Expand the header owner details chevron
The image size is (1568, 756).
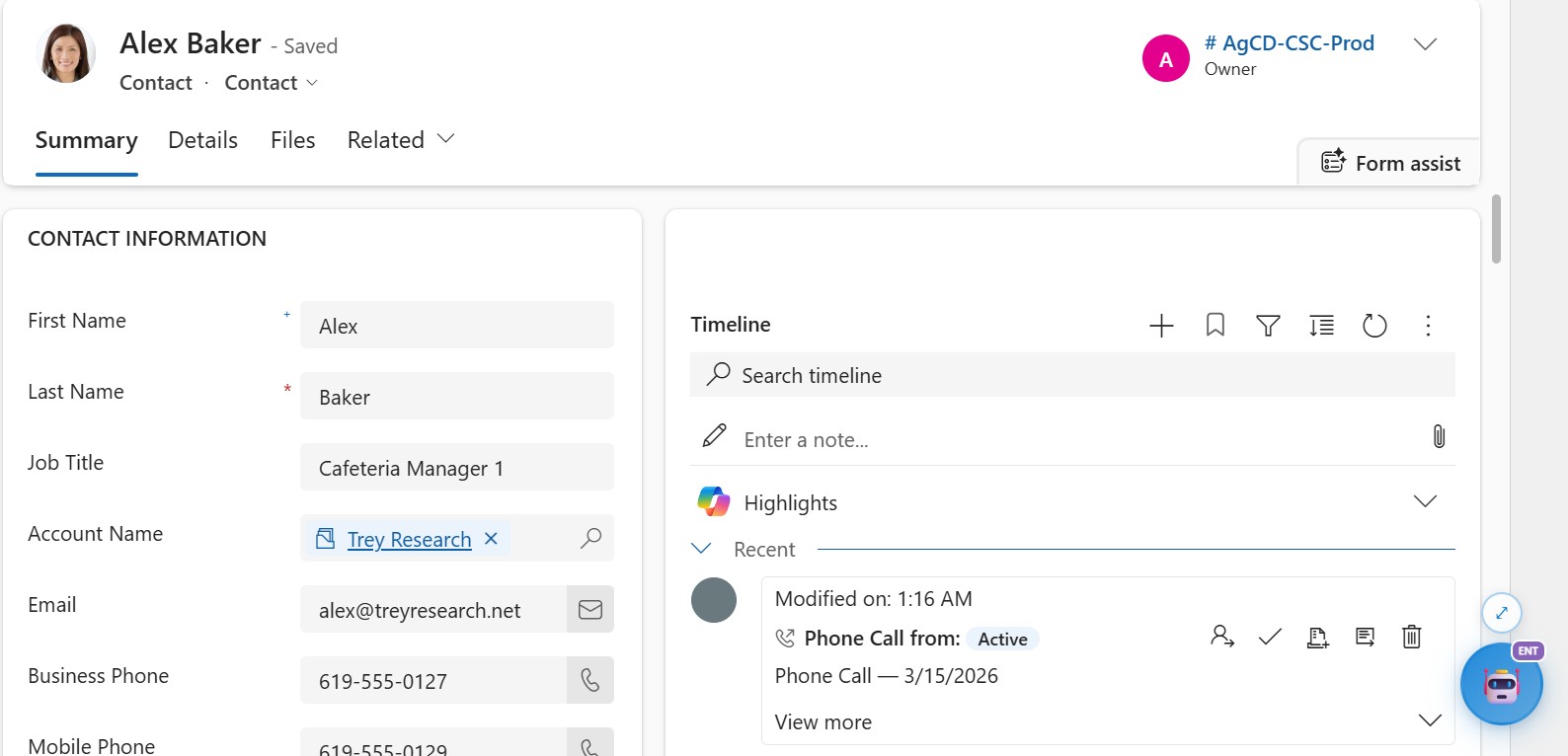coord(1425,44)
